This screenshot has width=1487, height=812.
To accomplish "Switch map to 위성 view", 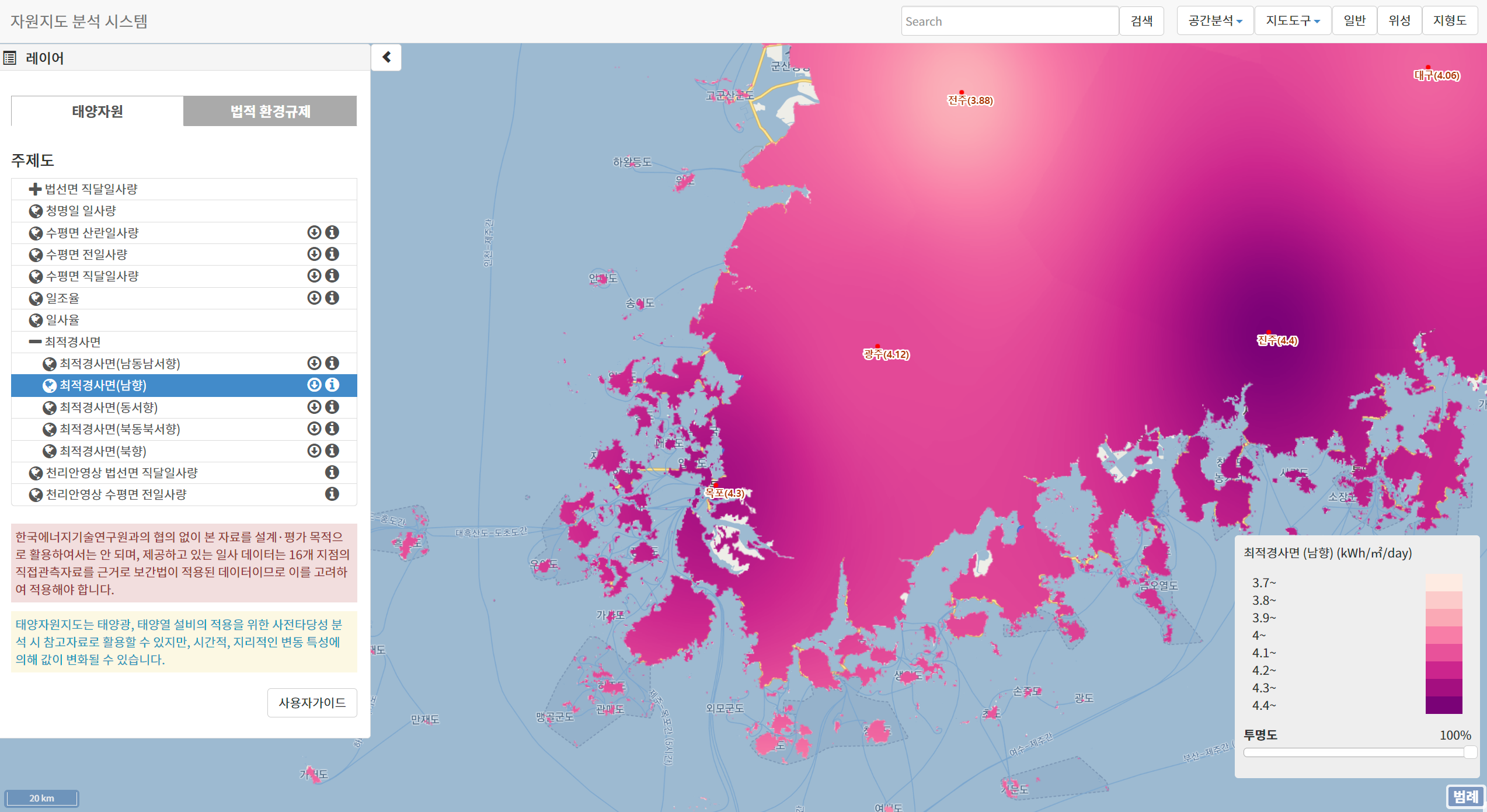I will [1399, 21].
